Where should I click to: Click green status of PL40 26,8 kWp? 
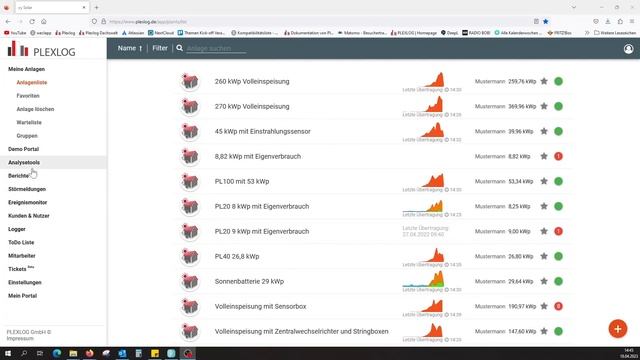pyautogui.click(x=558, y=256)
